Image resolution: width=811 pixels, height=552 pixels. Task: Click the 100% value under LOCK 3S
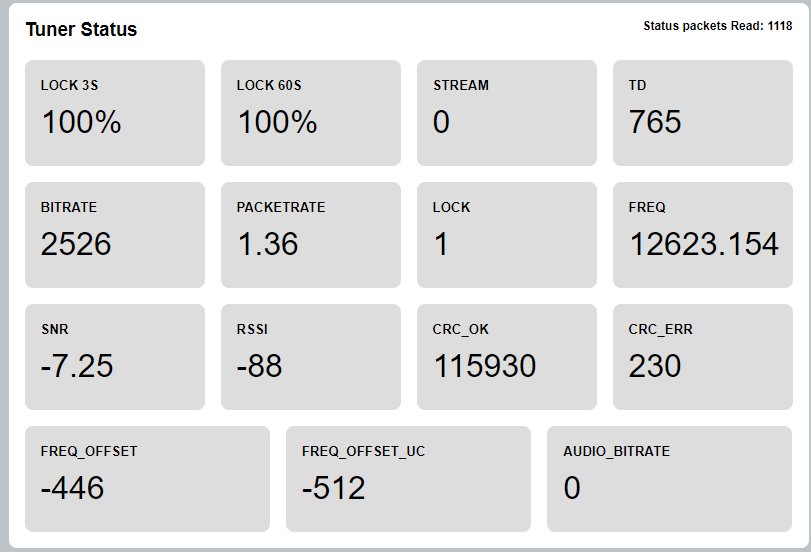(81, 122)
